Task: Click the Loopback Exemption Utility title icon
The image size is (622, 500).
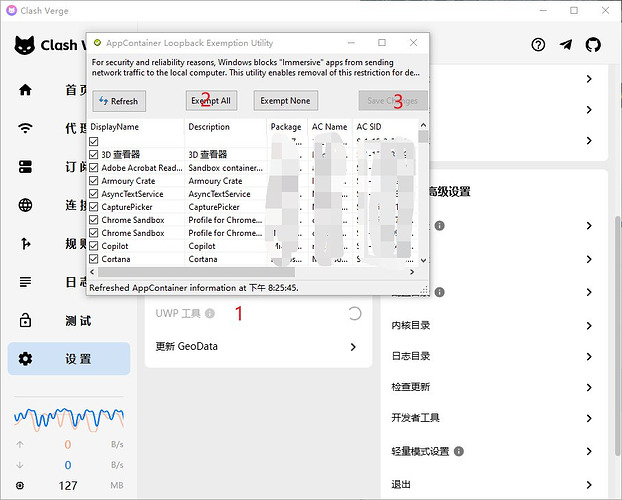Action: 97,42
